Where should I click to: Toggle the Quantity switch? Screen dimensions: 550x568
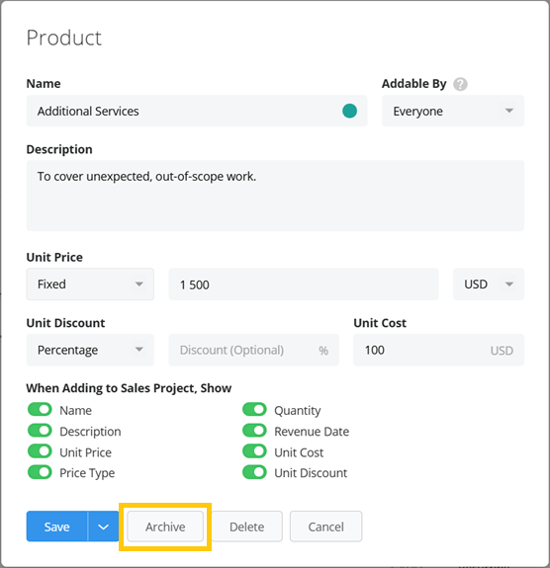click(x=255, y=410)
